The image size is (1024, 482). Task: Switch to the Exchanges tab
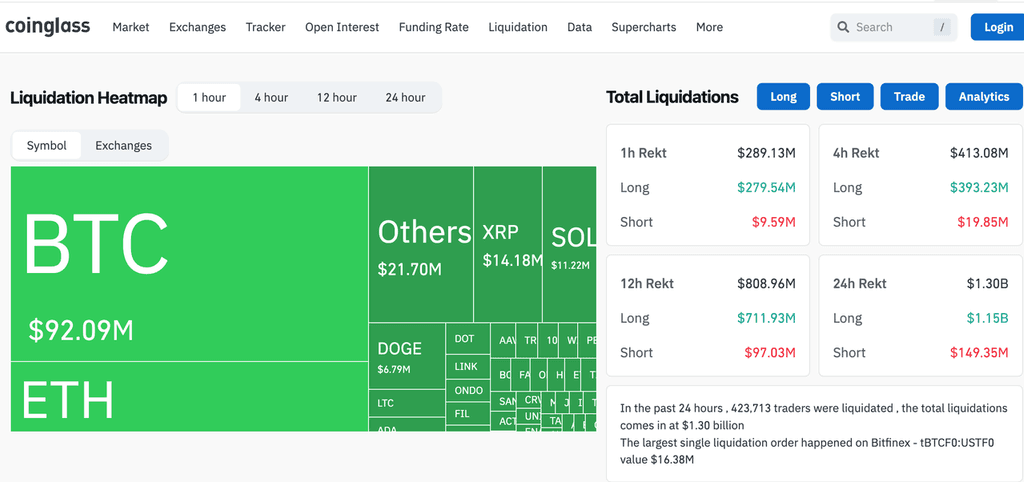(x=124, y=145)
